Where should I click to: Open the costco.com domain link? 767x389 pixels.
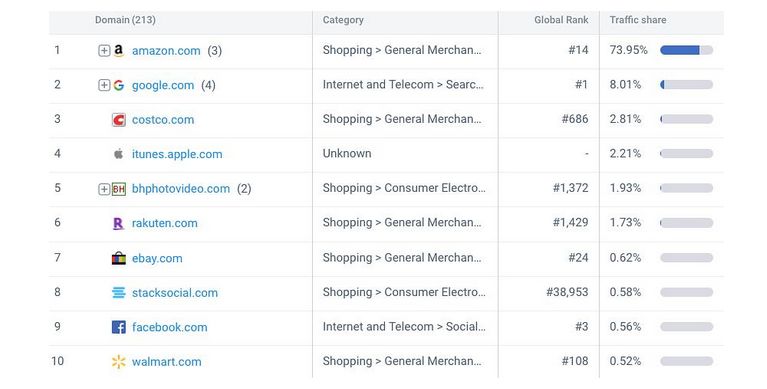tap(163, 120)
